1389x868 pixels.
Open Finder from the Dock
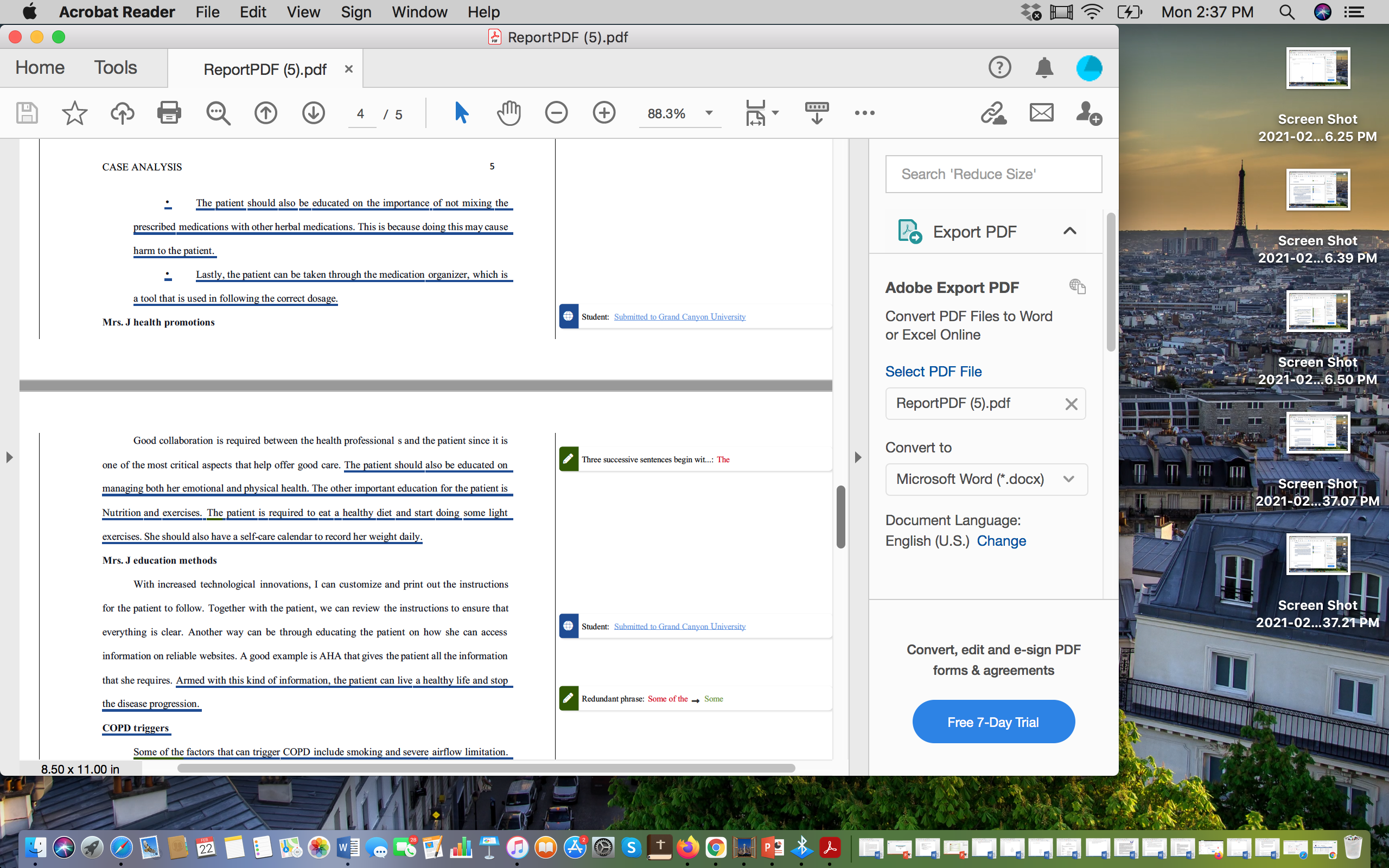coord(35,848)
